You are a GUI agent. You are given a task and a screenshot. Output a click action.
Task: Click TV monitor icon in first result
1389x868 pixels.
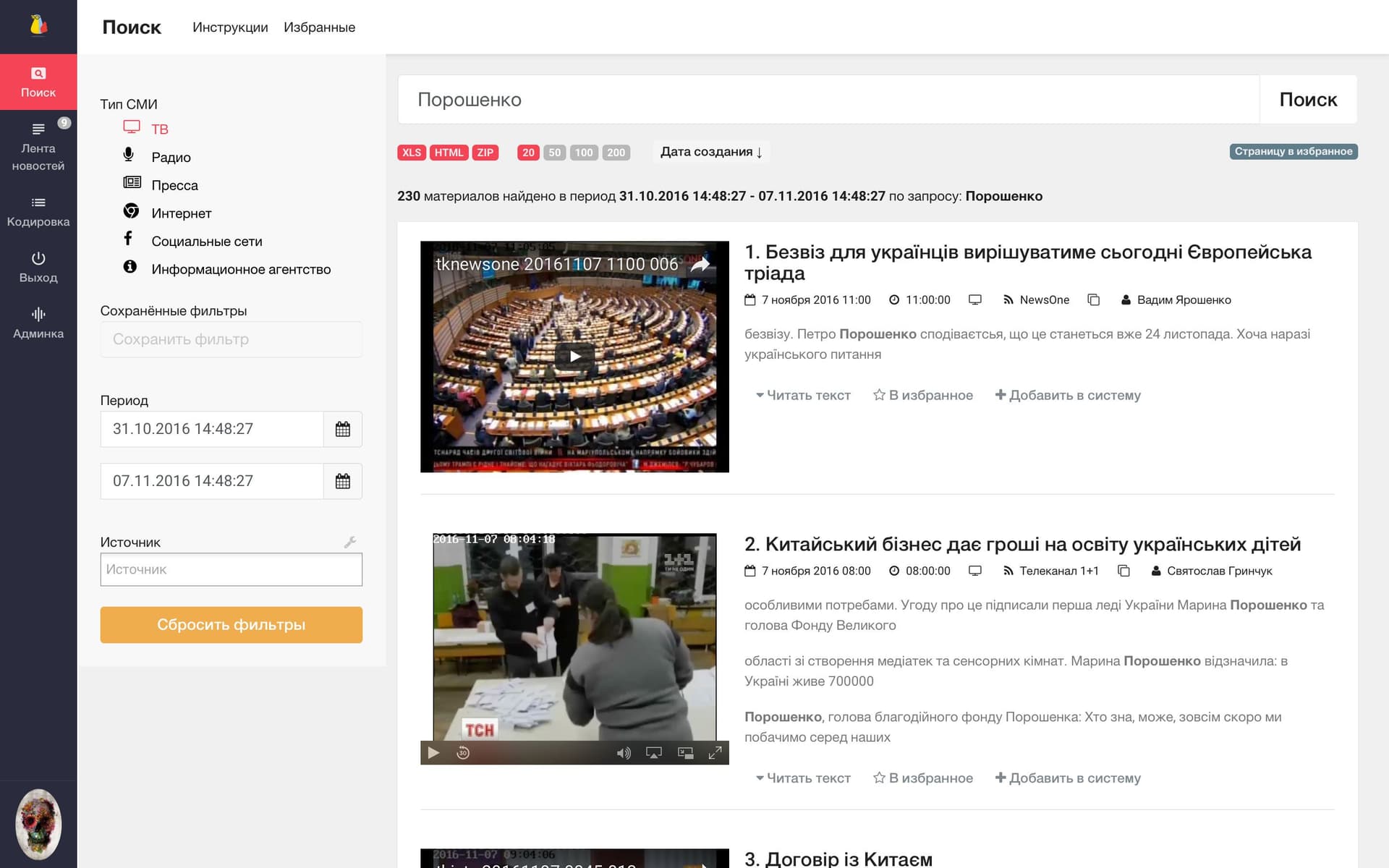click(x=975, y=299)
